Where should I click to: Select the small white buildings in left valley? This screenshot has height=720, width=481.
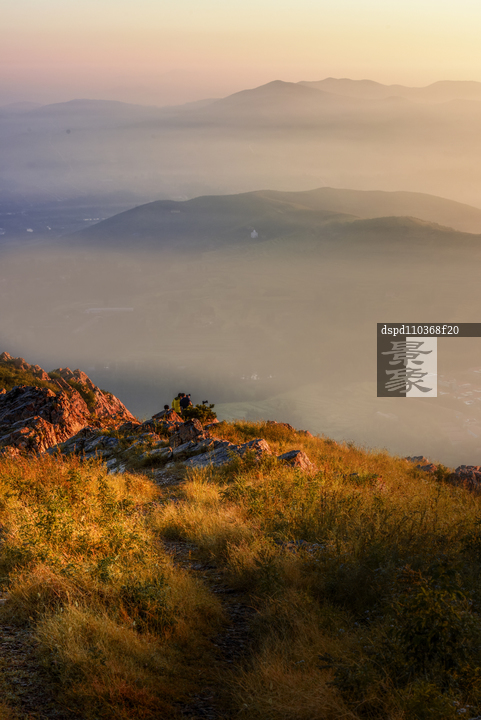pyautogui.click(x=60, y=224)
